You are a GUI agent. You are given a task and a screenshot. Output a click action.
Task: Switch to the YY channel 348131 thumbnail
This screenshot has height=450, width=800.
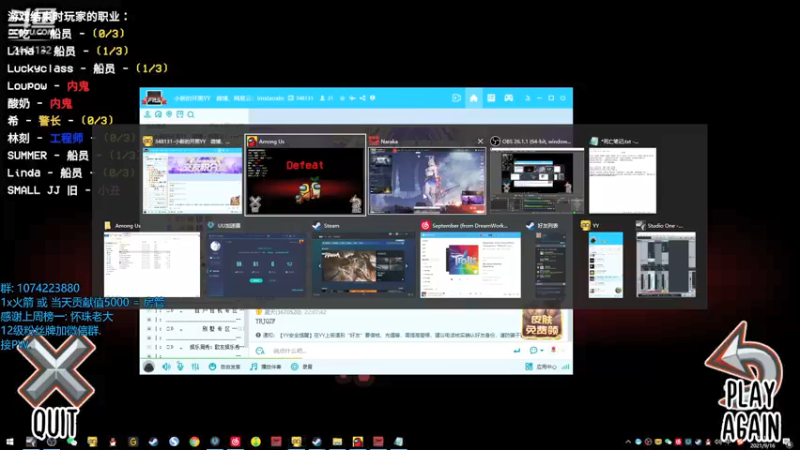point(192,181)
